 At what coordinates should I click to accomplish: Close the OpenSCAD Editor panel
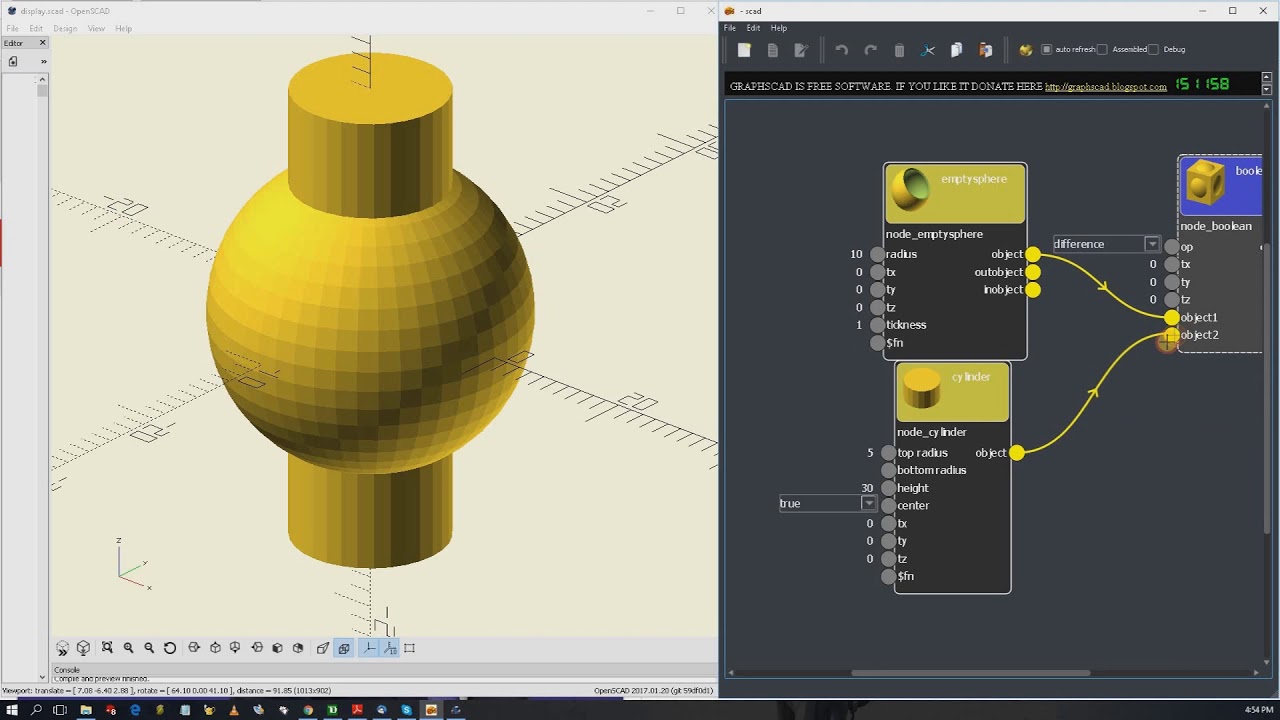(x=42, y=43)
